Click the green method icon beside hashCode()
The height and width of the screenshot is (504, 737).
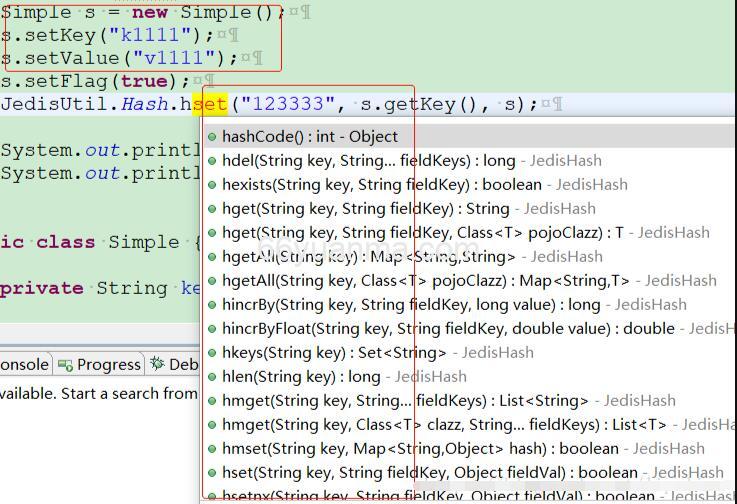pyautogui.click(x=212, y=137)
